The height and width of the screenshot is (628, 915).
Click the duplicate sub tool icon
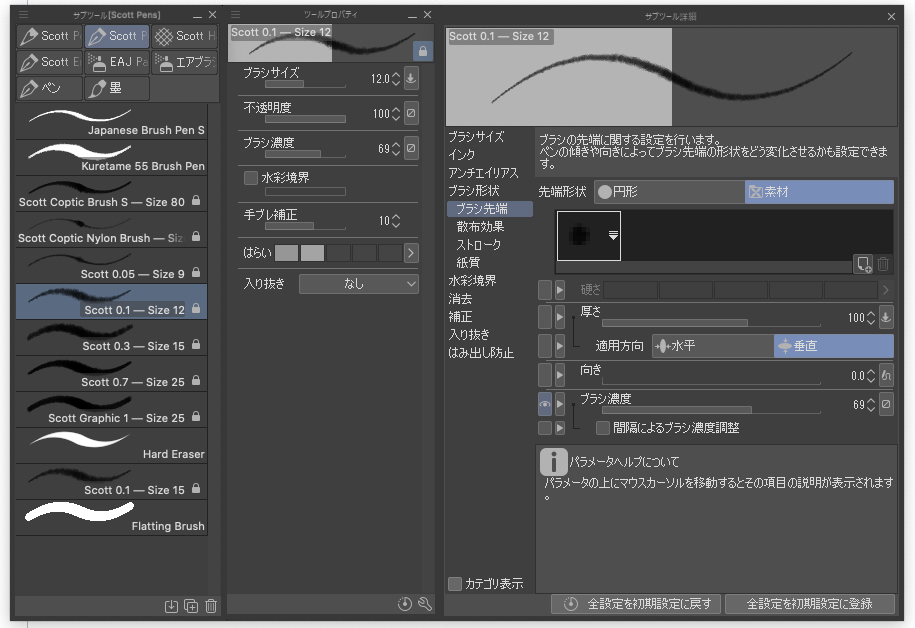click(x=192, y=606)
